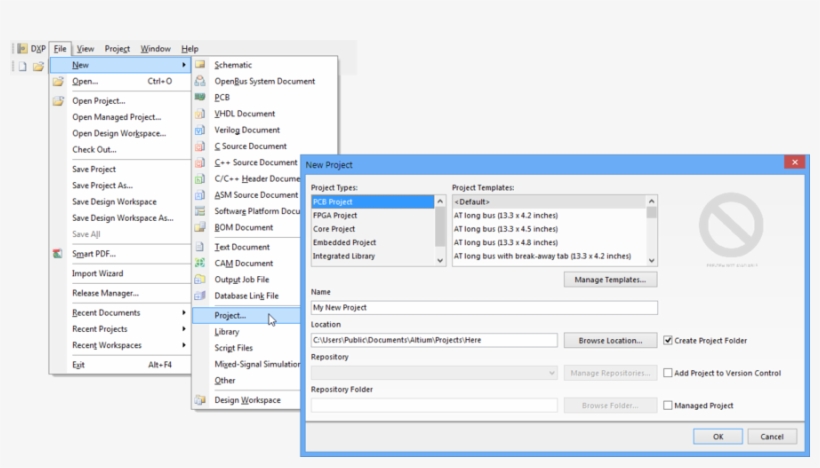The width and height of the screenshot is (820, 468).
Task: Expand Recent Workspaces submenu
Action: 184,345
